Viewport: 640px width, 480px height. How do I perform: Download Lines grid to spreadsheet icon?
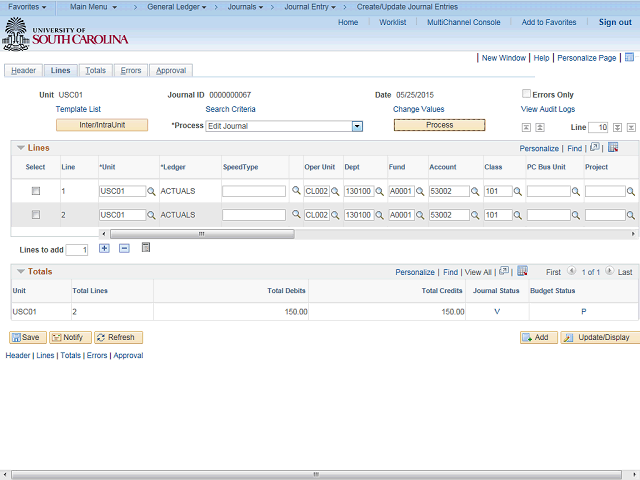click(x=613, y=147)
